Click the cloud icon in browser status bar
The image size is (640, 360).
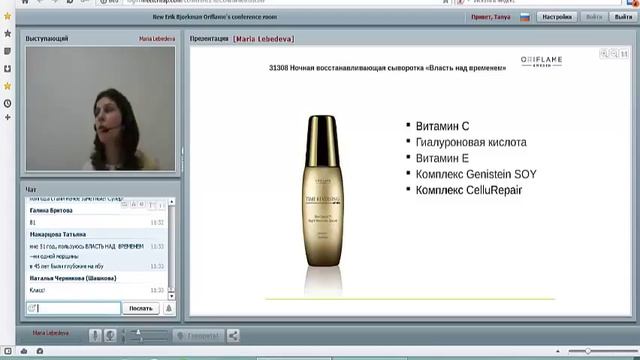point(24,351)
